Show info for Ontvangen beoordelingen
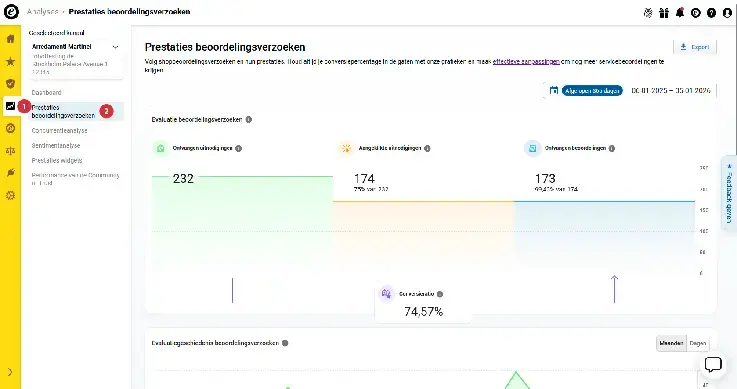This screenshot has width=737, height=389. click(x=612, y=148)
